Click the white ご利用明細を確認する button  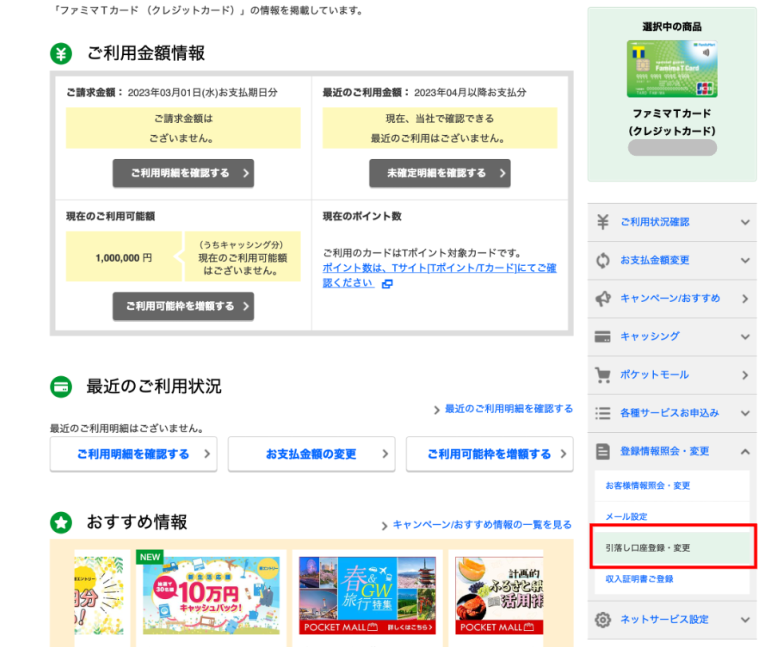click(x=133, y=454)
